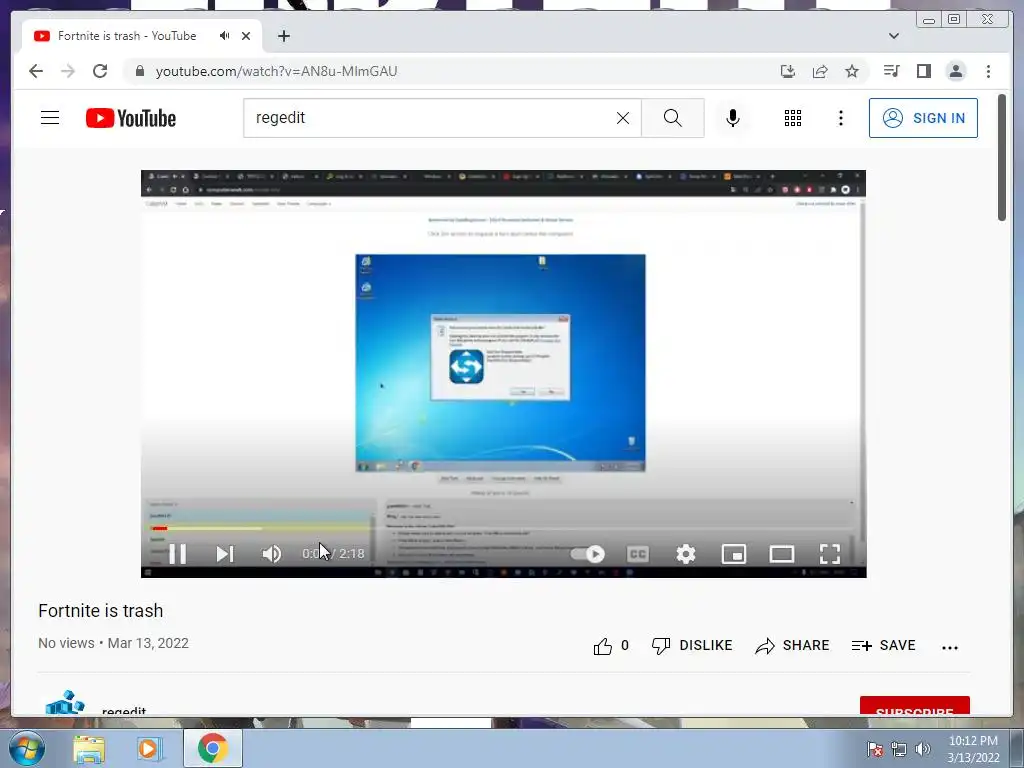Subscribe to the regedit channel

915,706
